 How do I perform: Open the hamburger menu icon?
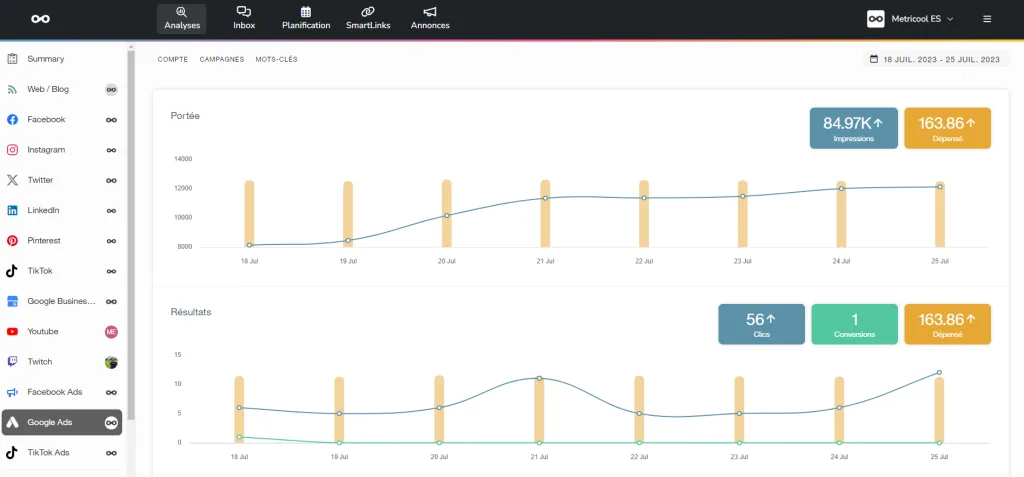coord(987,18)
